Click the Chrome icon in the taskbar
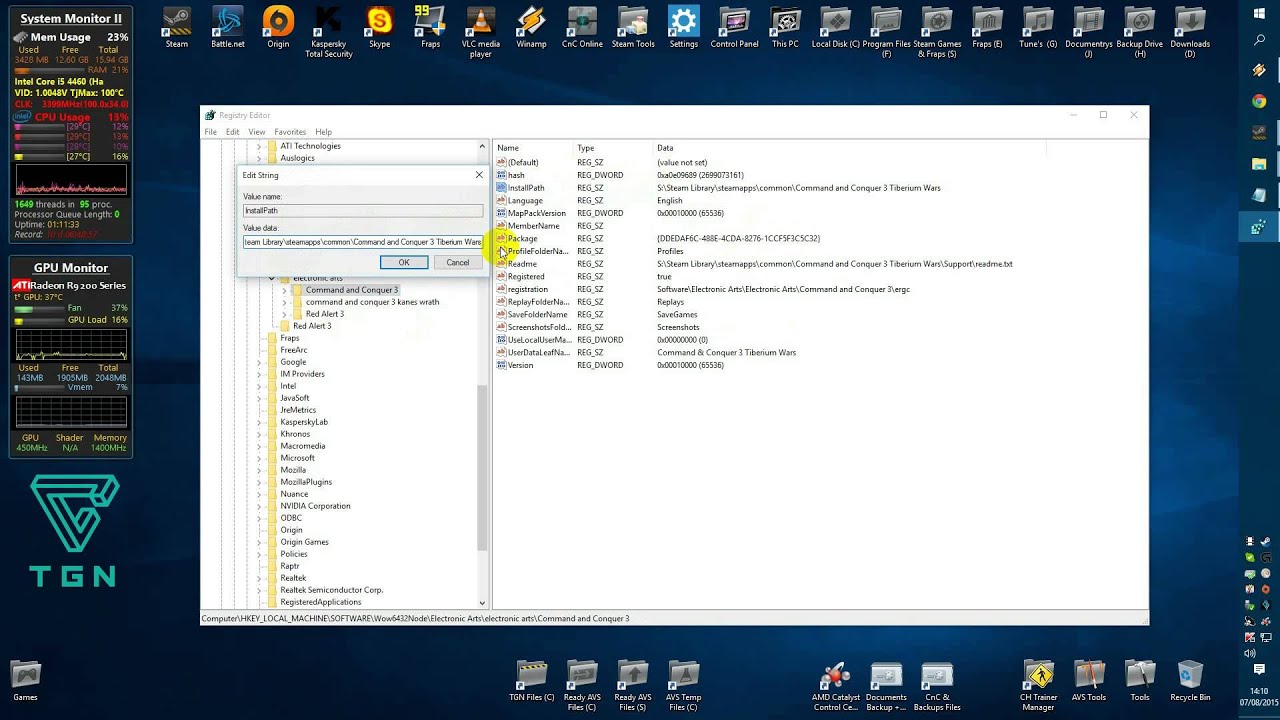 coord(1260,101)
